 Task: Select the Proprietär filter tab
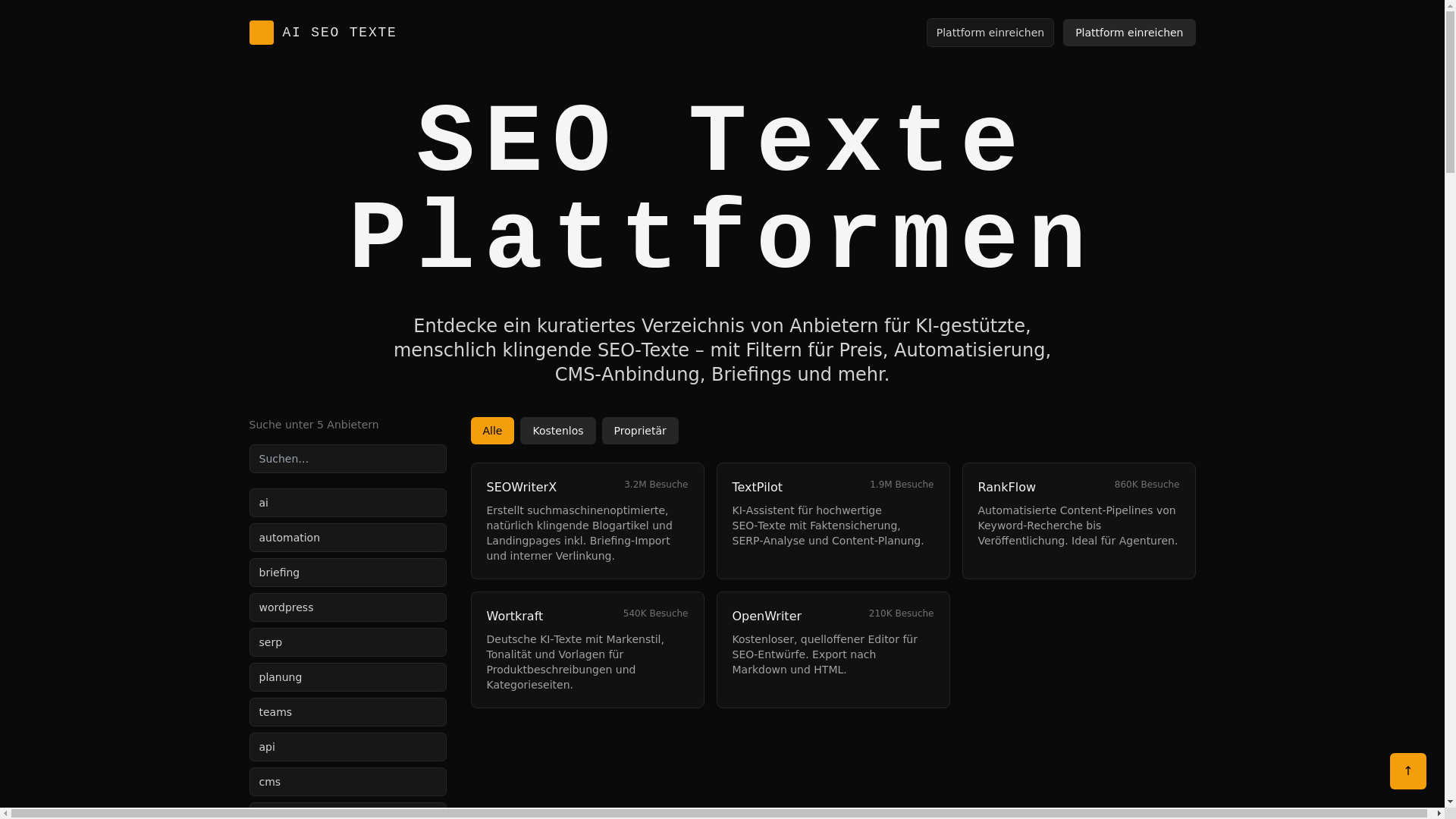pyautogui.click(x=640, y=431)
